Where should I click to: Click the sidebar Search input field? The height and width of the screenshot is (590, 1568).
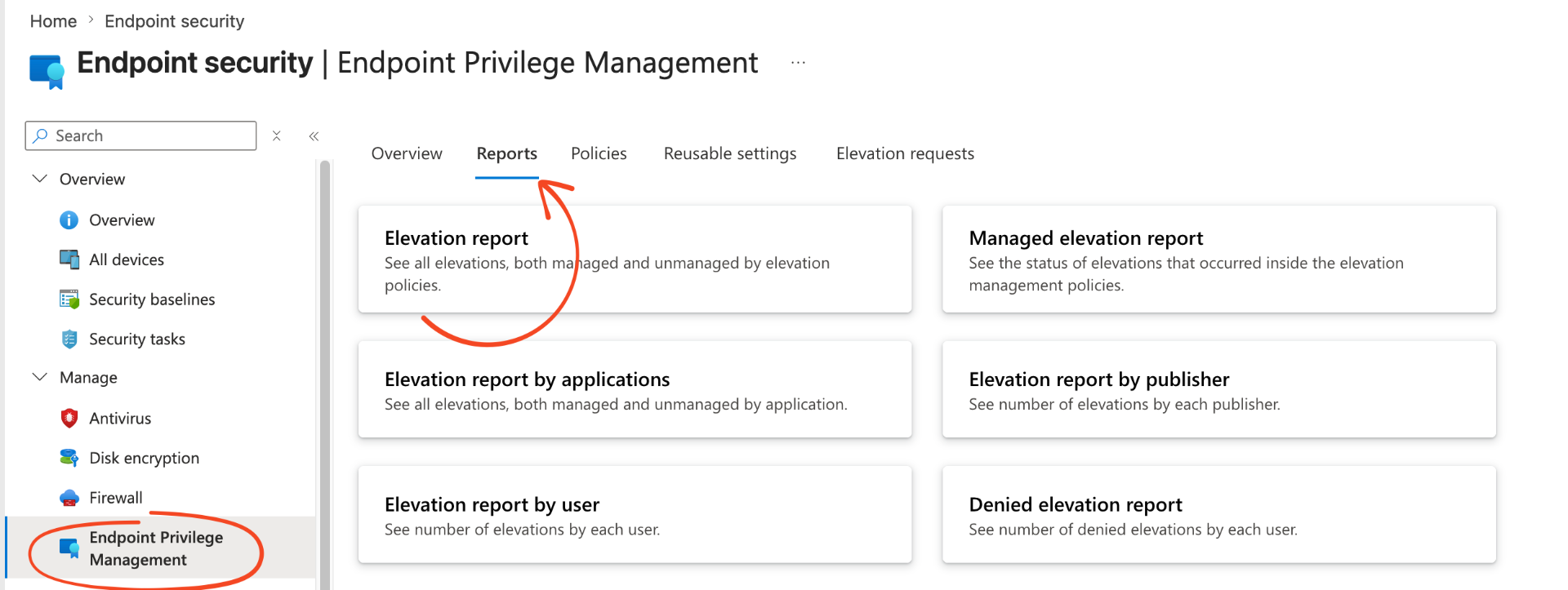pyautogui.click(x=140, y=135)
